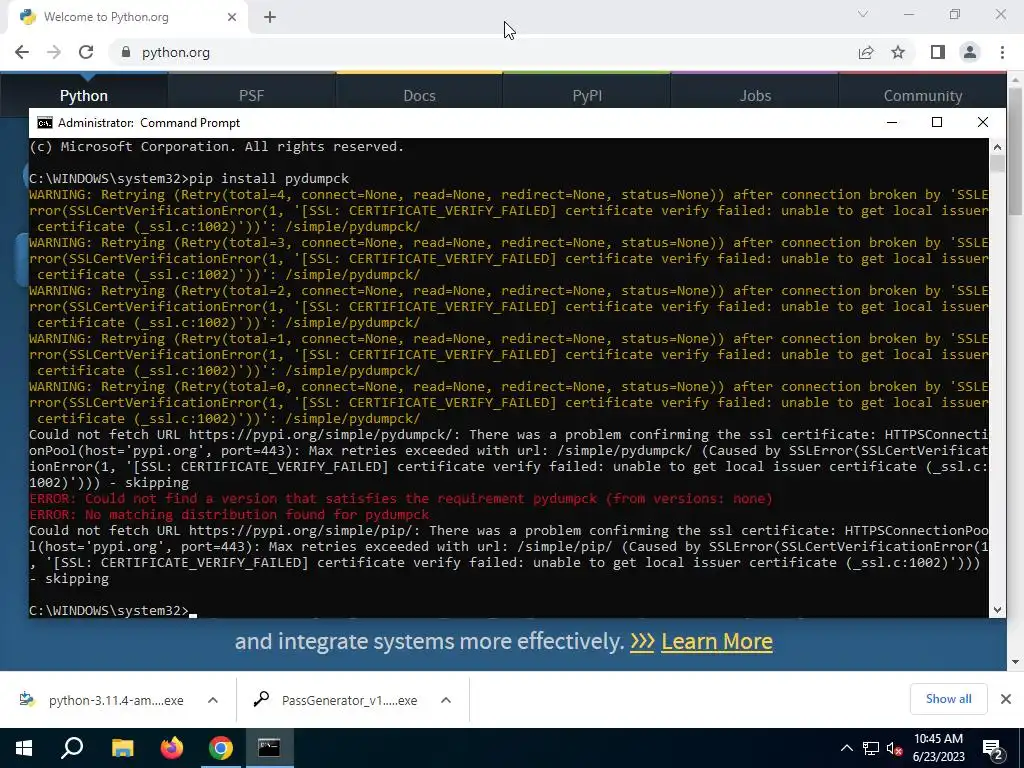
Task: Minimize the Command Prompt window
Action: pos(891,122)
